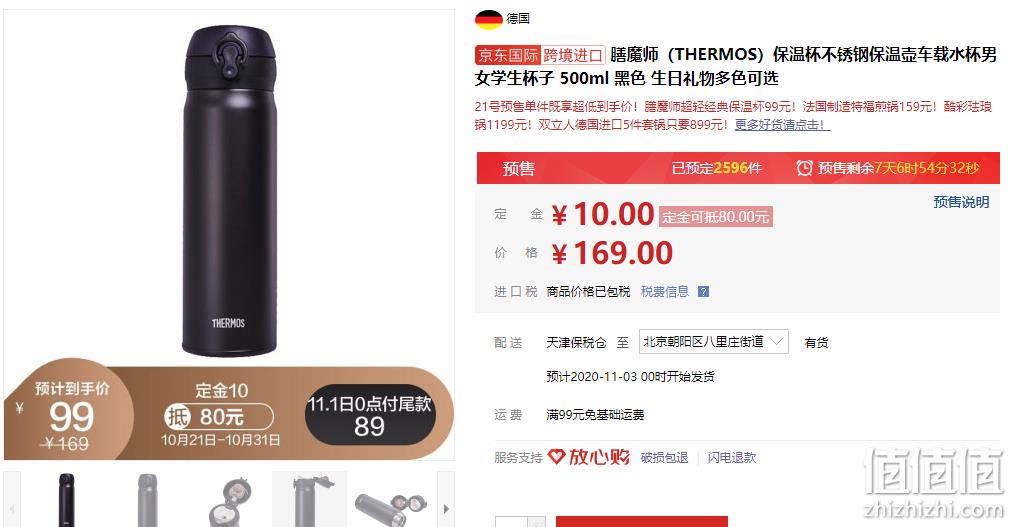Viewport: 1013px width, 527px height.
Task: Click the presale countdown clock icon
Action: [804, 168]
